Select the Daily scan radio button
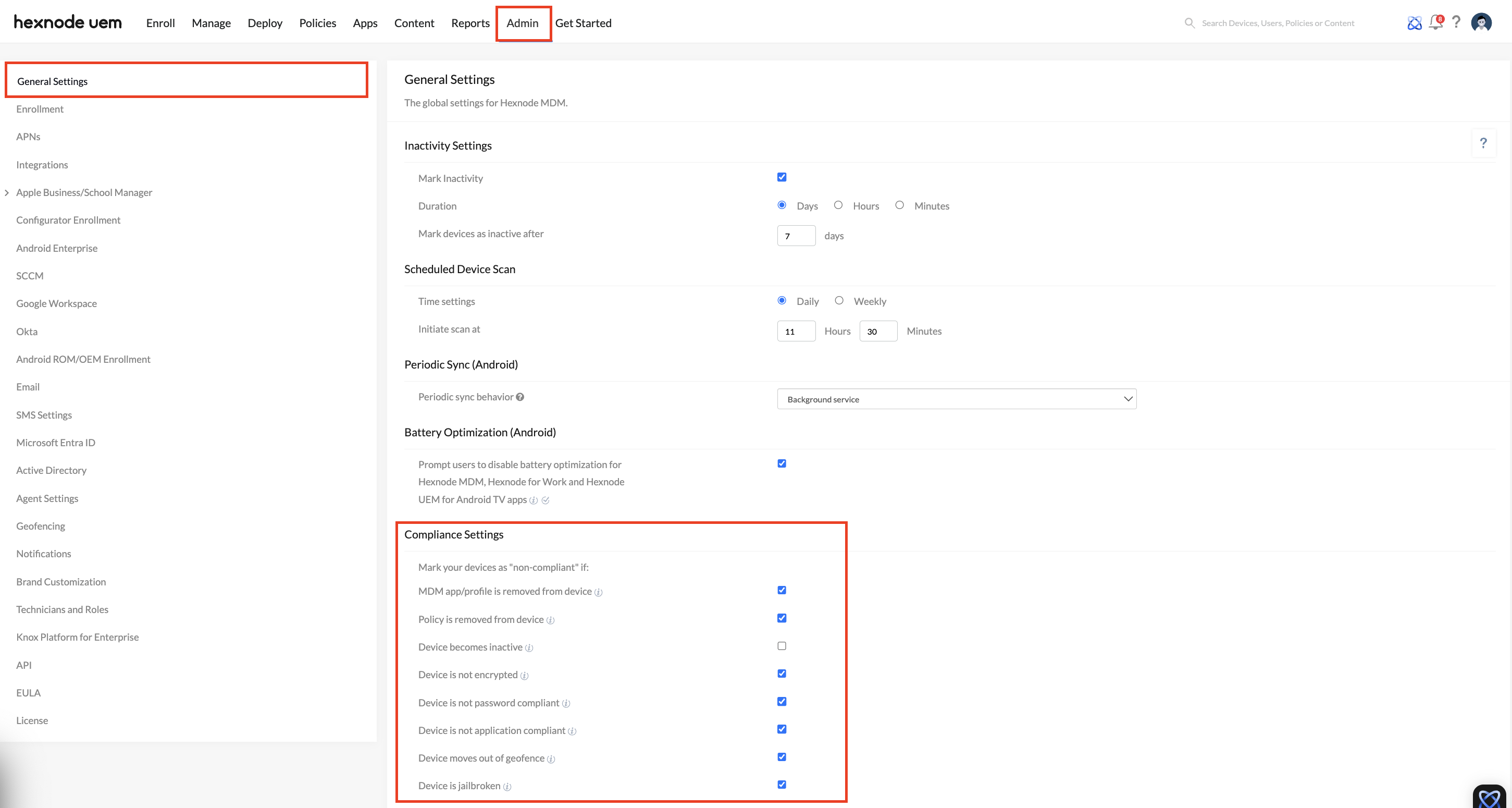Image resolution: width=1512 pixels, height=808 pixels. (782, 300)
